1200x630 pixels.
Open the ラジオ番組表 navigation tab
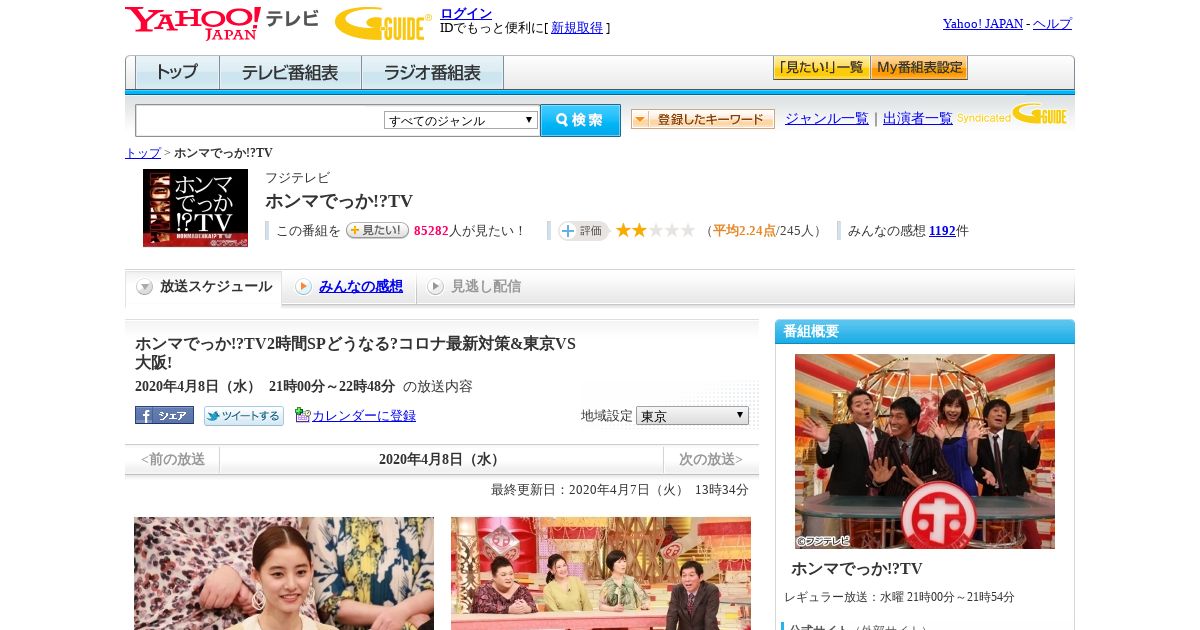pyautogui.click(x=432, y=73)
